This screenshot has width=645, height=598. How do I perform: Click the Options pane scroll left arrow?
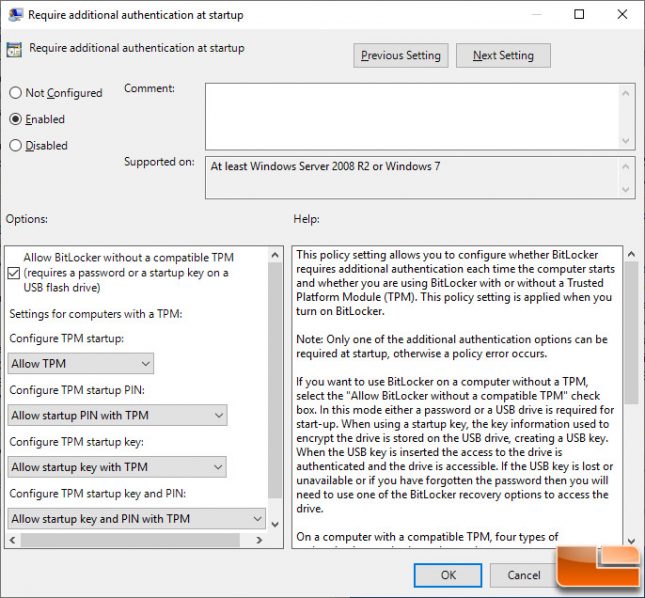click(12, 540)
